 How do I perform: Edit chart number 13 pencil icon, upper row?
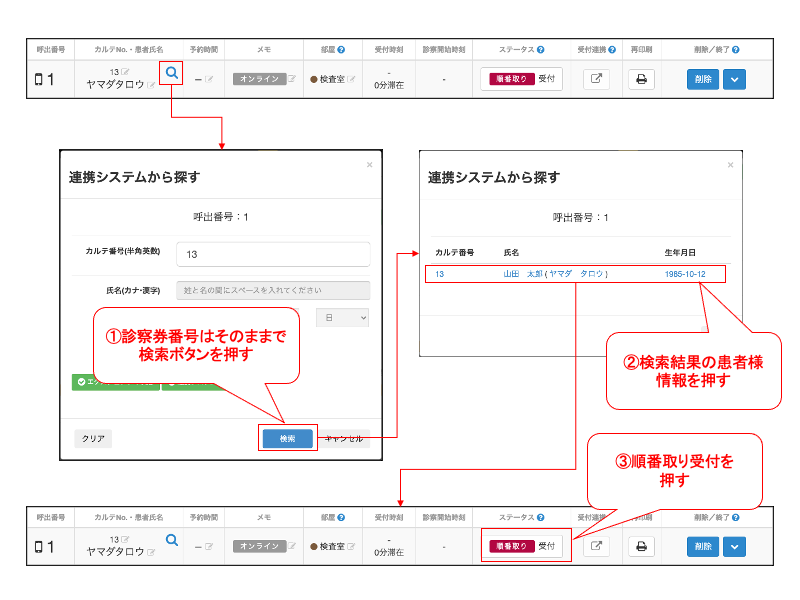[x=125, y=72]
